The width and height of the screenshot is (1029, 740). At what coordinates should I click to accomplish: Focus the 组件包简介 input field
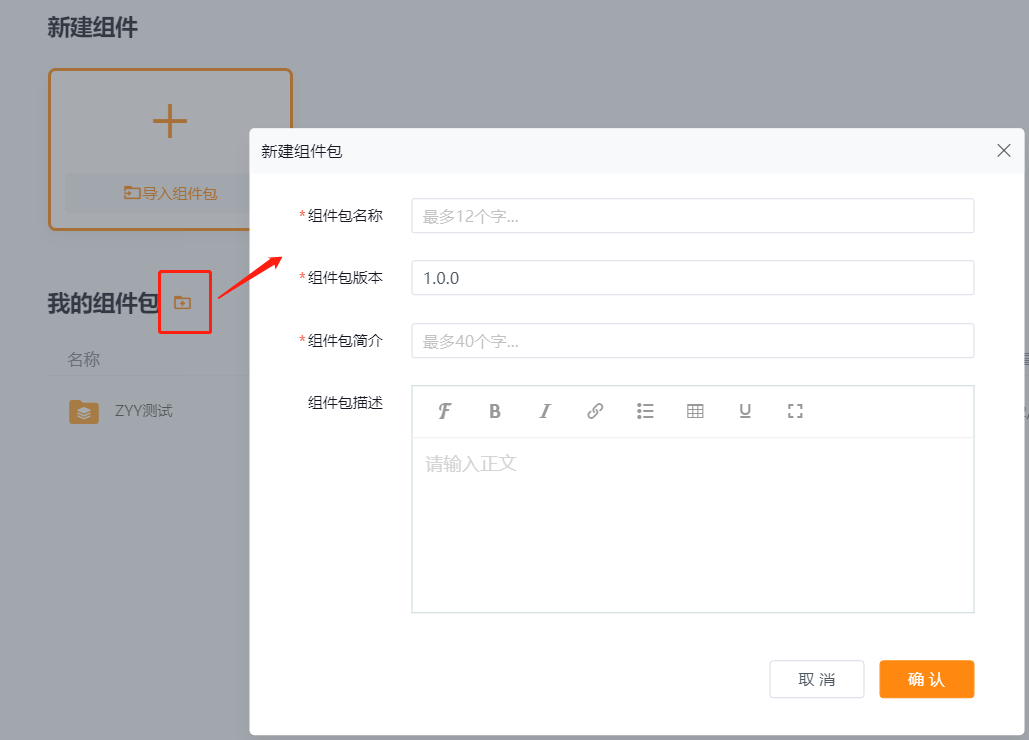[x=692, y=341]
